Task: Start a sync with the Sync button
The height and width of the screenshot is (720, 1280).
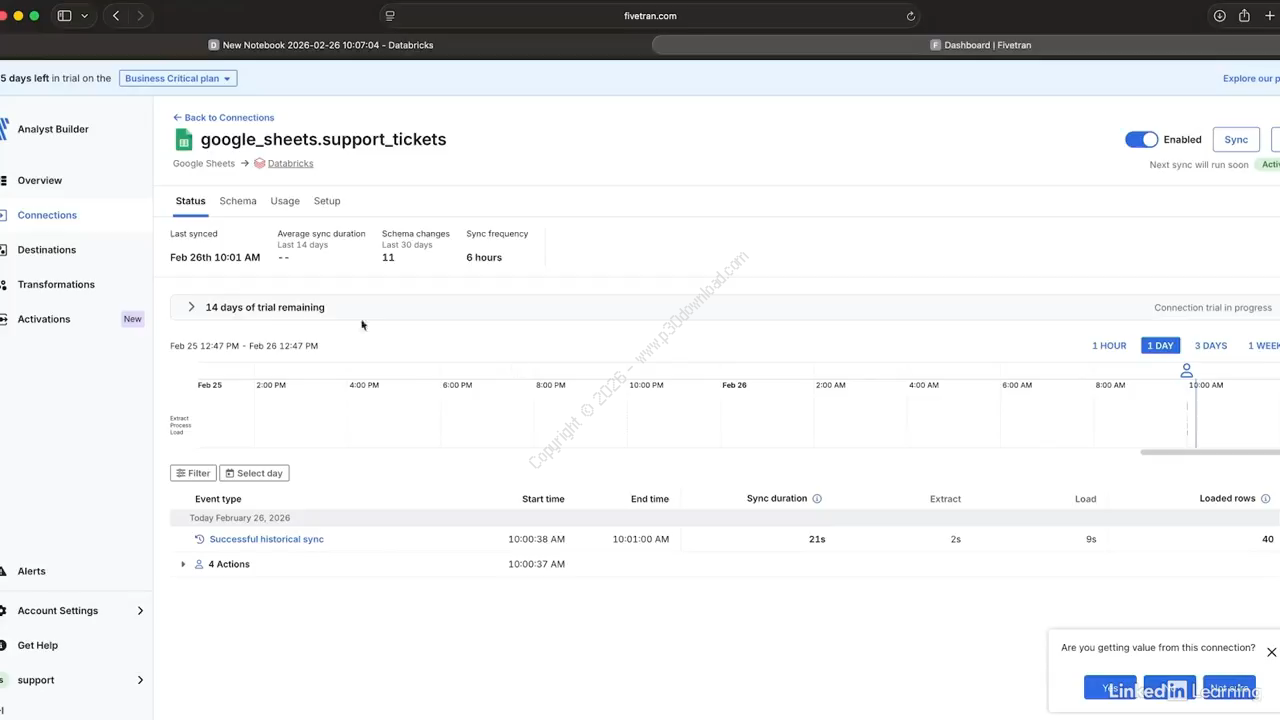Action: coord(1236,140)
